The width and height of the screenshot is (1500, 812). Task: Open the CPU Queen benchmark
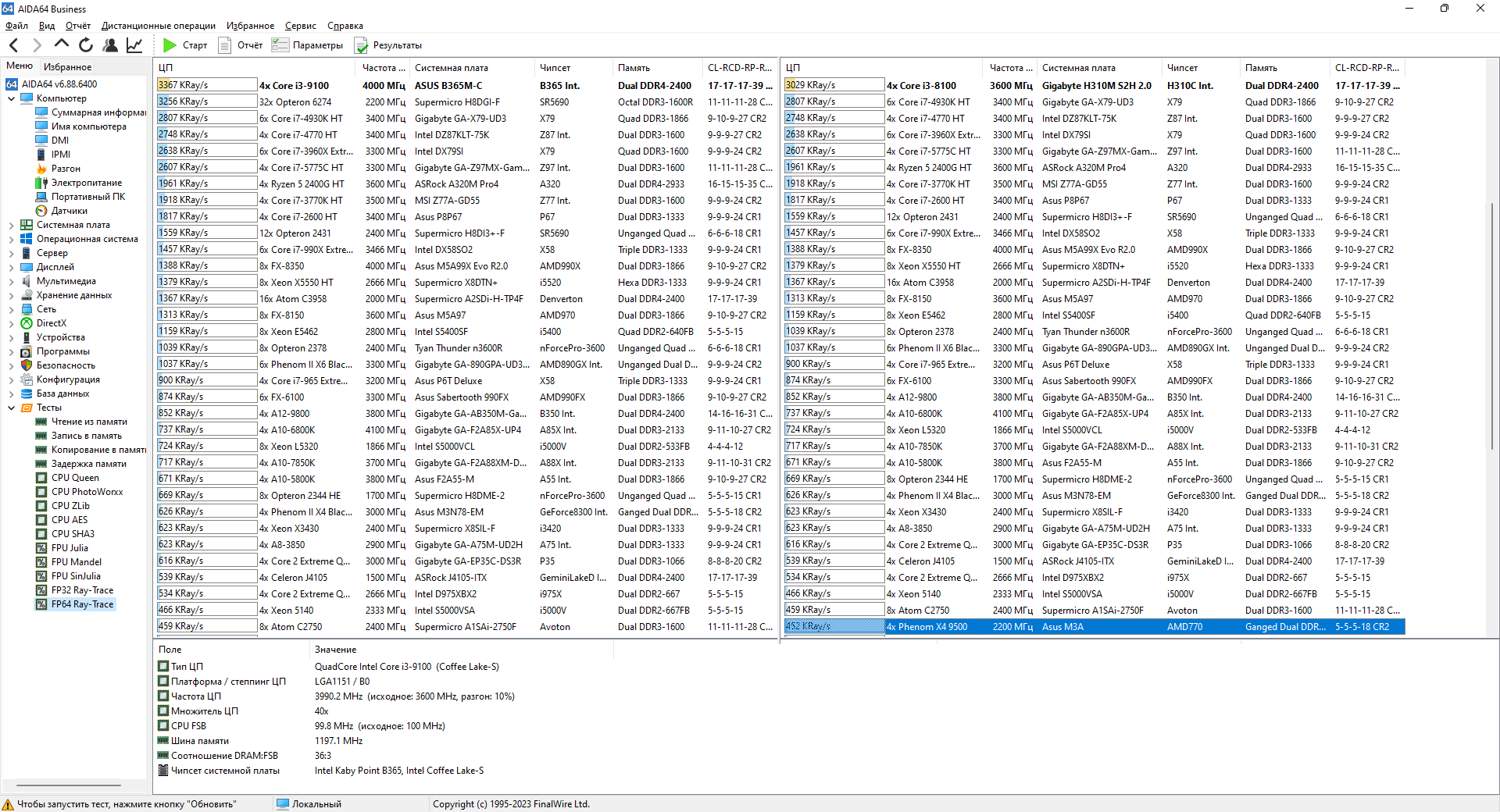tap(68, 478)
